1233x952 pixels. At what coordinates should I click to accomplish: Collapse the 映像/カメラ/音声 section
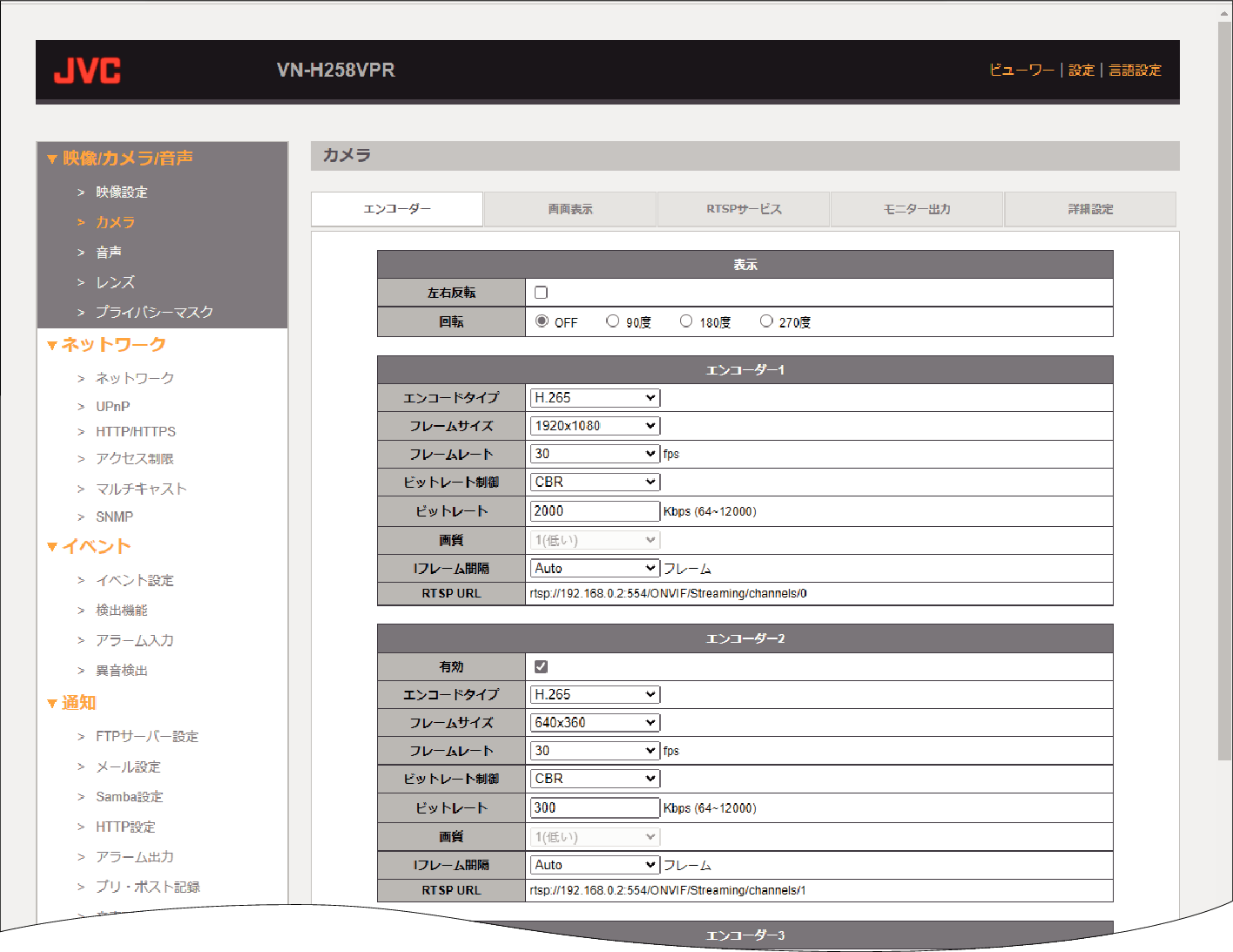click(x=120, y=158)
